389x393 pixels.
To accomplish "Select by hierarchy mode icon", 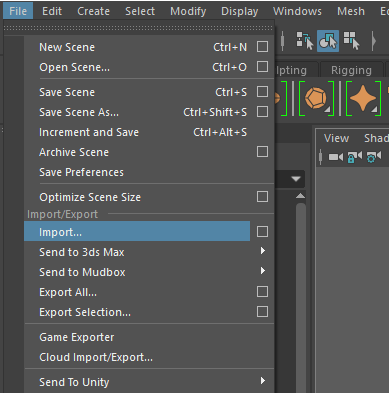I will click(304, 41).
